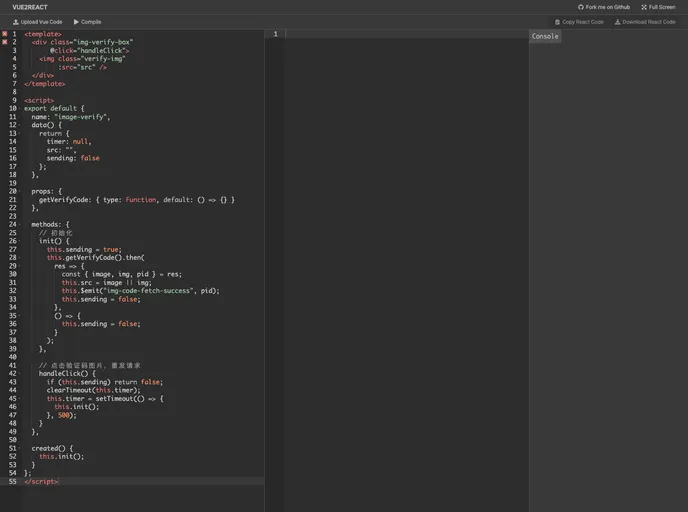The height and width of the screenshot is (512, 688).
Task: Click 'this.init();' inside created()
Action: point(61,457)
